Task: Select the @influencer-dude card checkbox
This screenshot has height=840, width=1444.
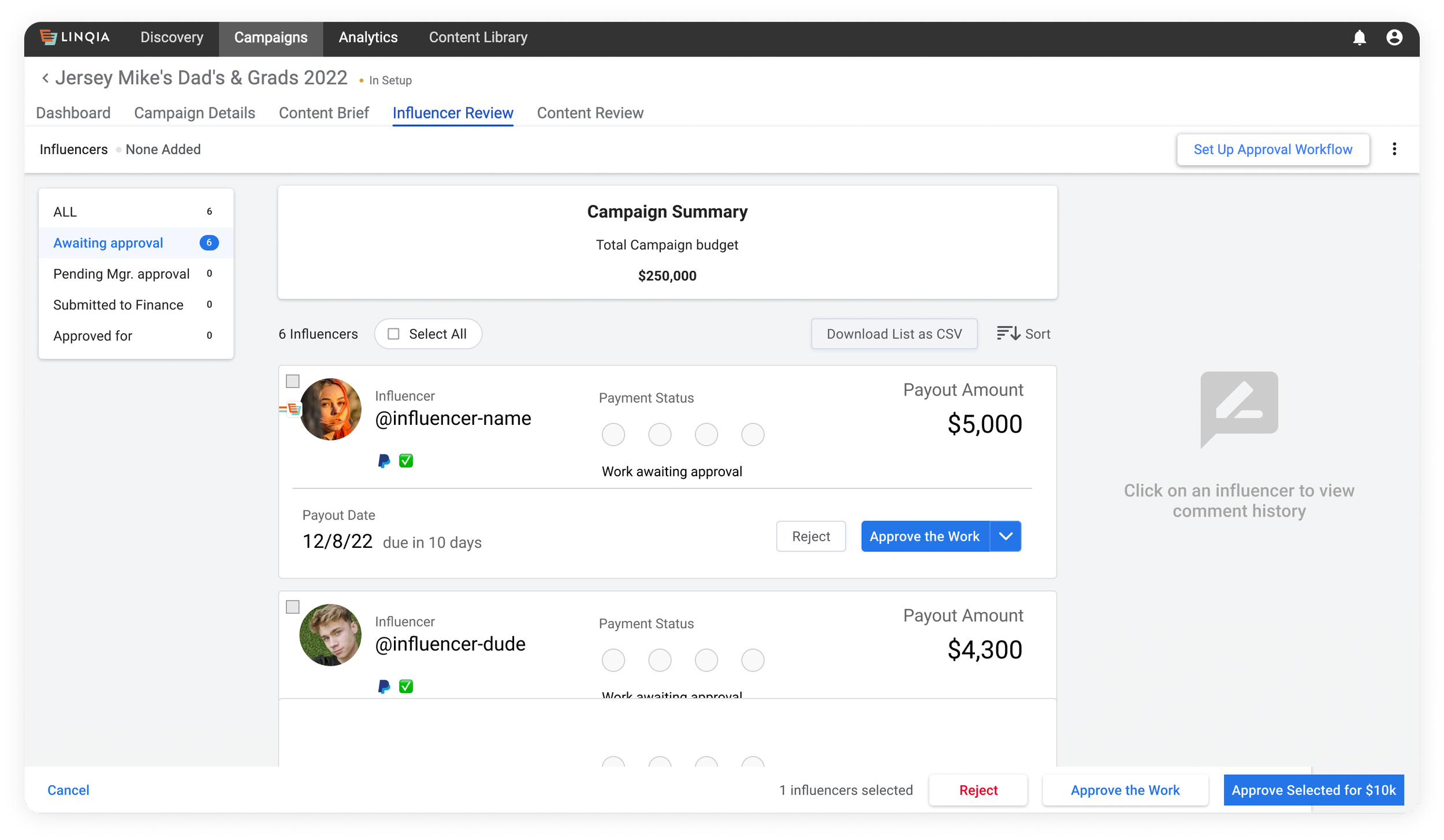Action: coord(293,607)
